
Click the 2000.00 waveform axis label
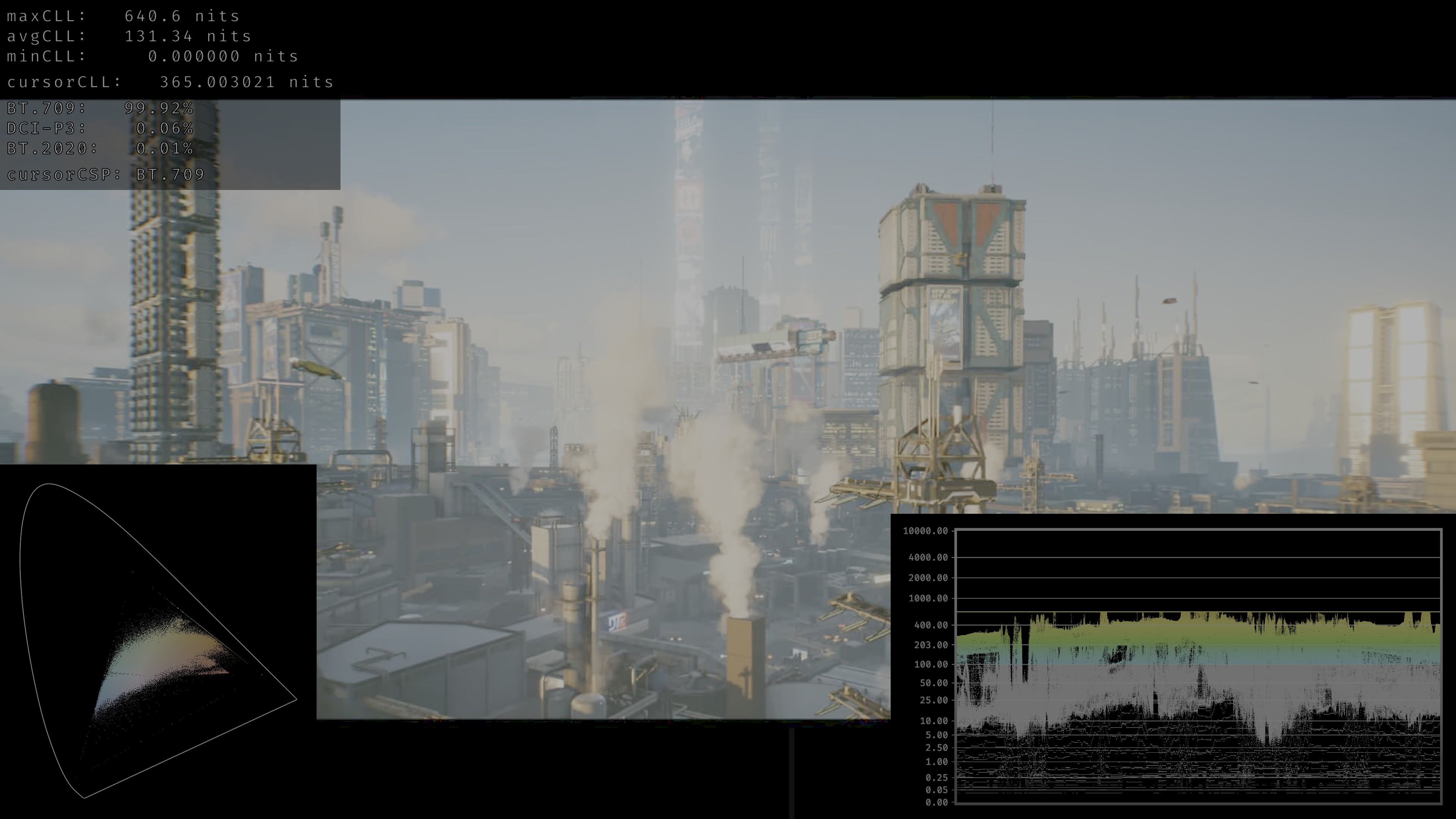coord(928,577)
